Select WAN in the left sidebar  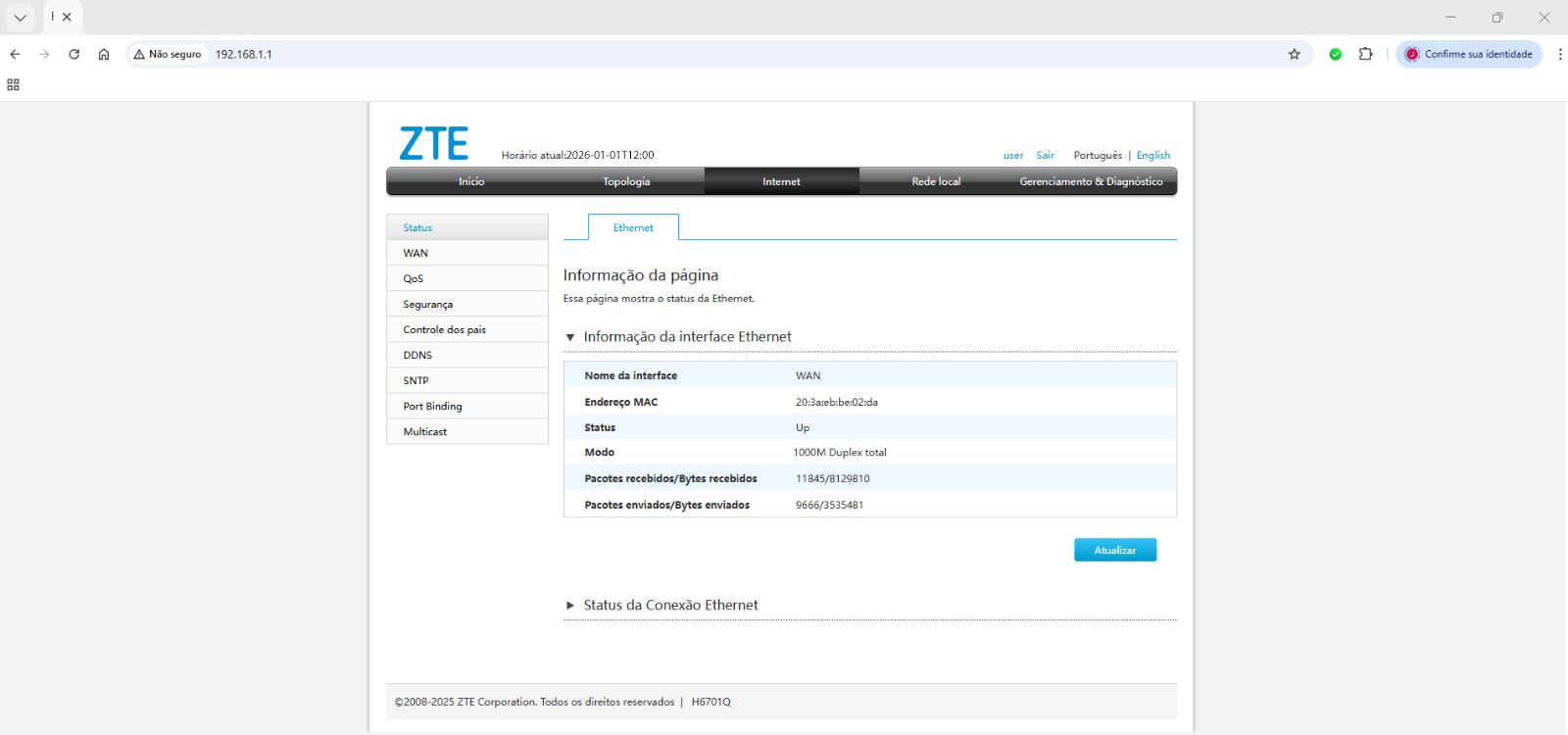[416, 253]
